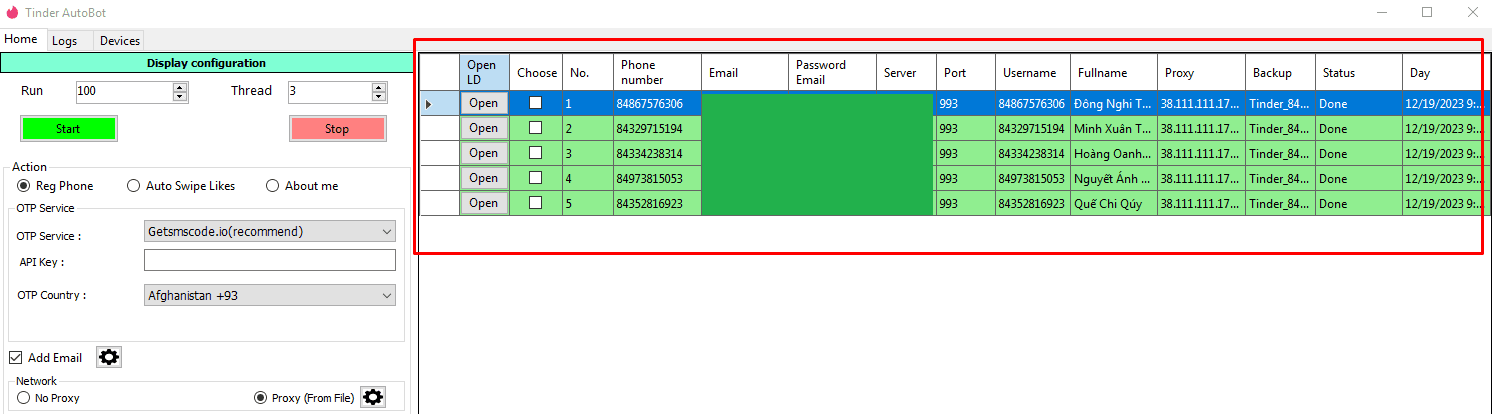
Task: Click Username cell 84334238314
Action: point(1033,154)
